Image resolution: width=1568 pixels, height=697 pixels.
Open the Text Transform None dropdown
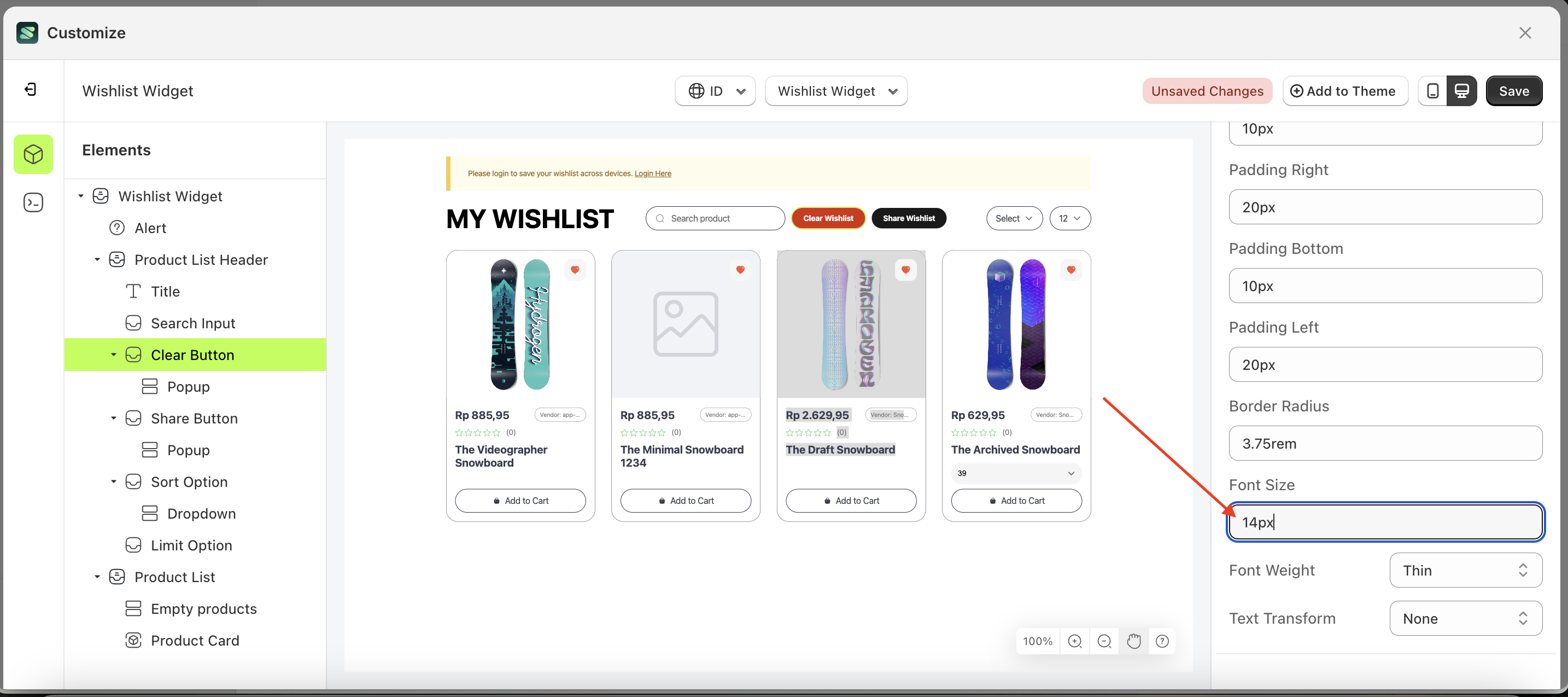pos(1466,618)
